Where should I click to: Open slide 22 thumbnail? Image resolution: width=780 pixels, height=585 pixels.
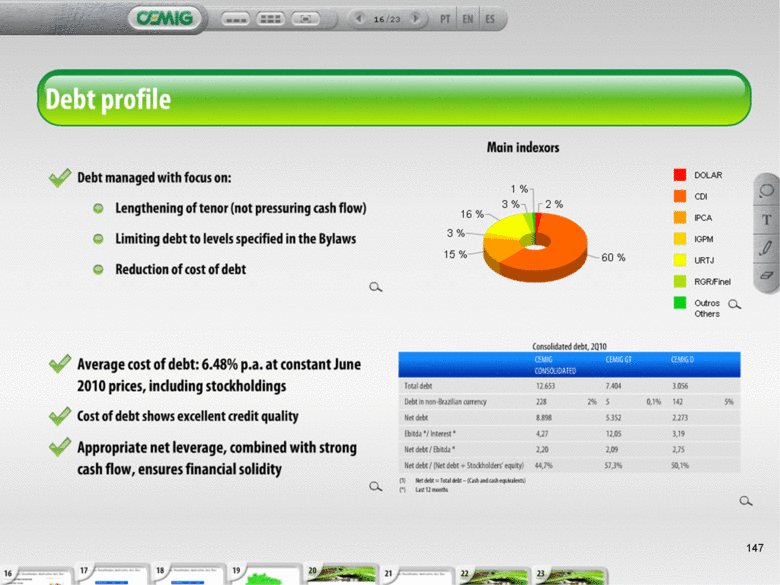point(492,576)
